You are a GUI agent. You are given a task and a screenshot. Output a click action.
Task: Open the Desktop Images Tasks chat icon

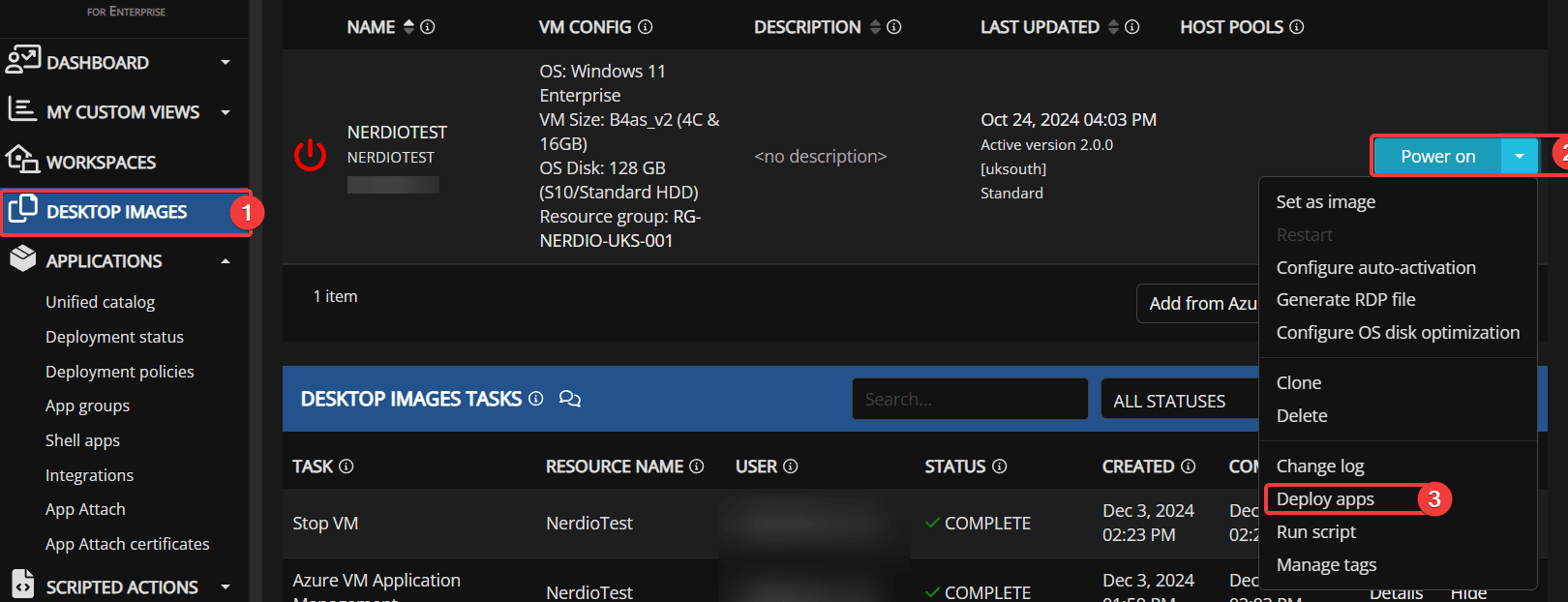coord(570,399)
